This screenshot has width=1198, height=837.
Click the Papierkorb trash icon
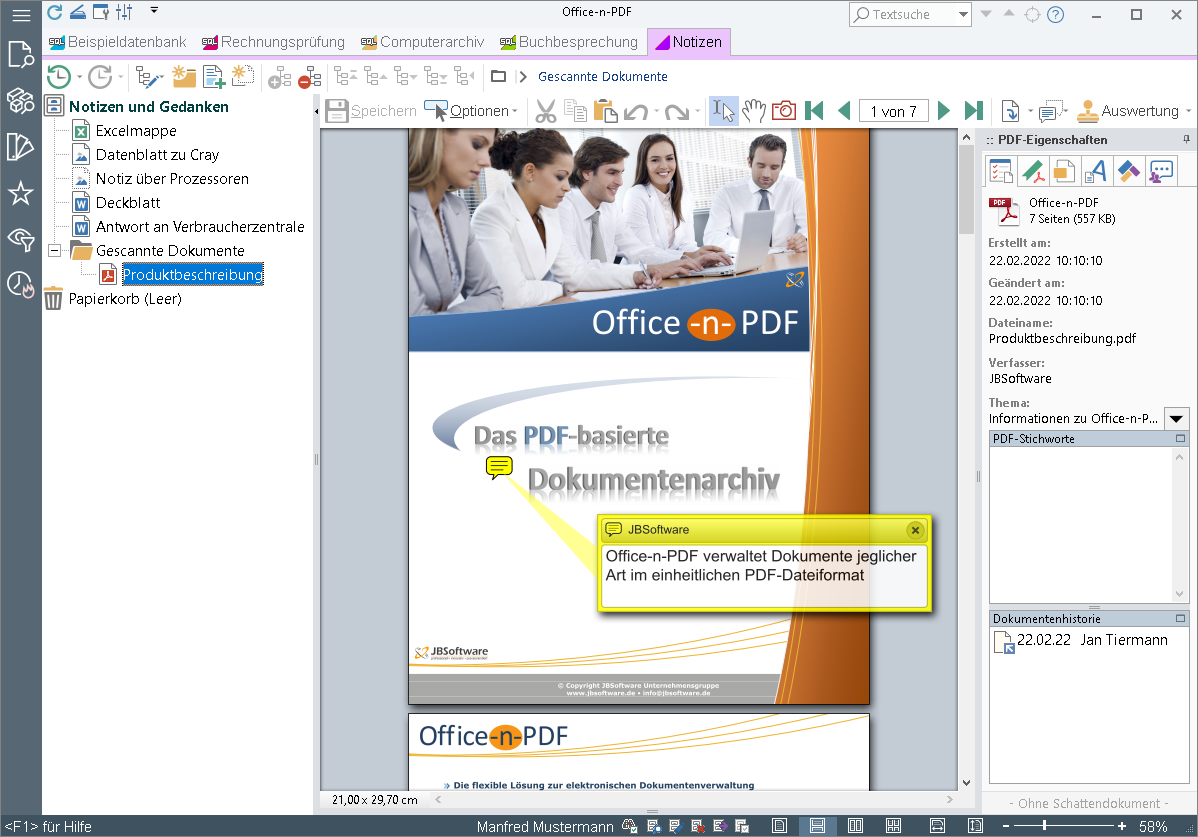click(x=53, y=299)
